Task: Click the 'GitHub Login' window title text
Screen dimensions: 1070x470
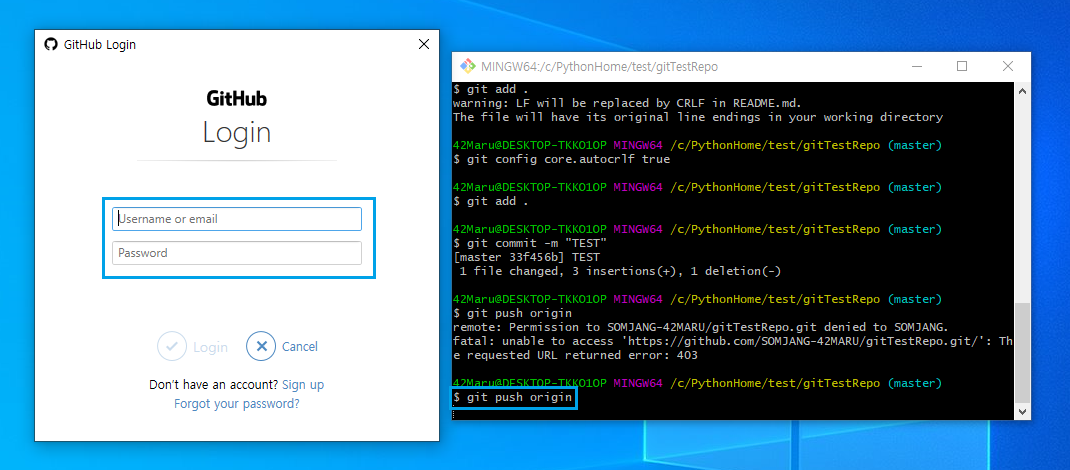Action: tap(100, 44)
